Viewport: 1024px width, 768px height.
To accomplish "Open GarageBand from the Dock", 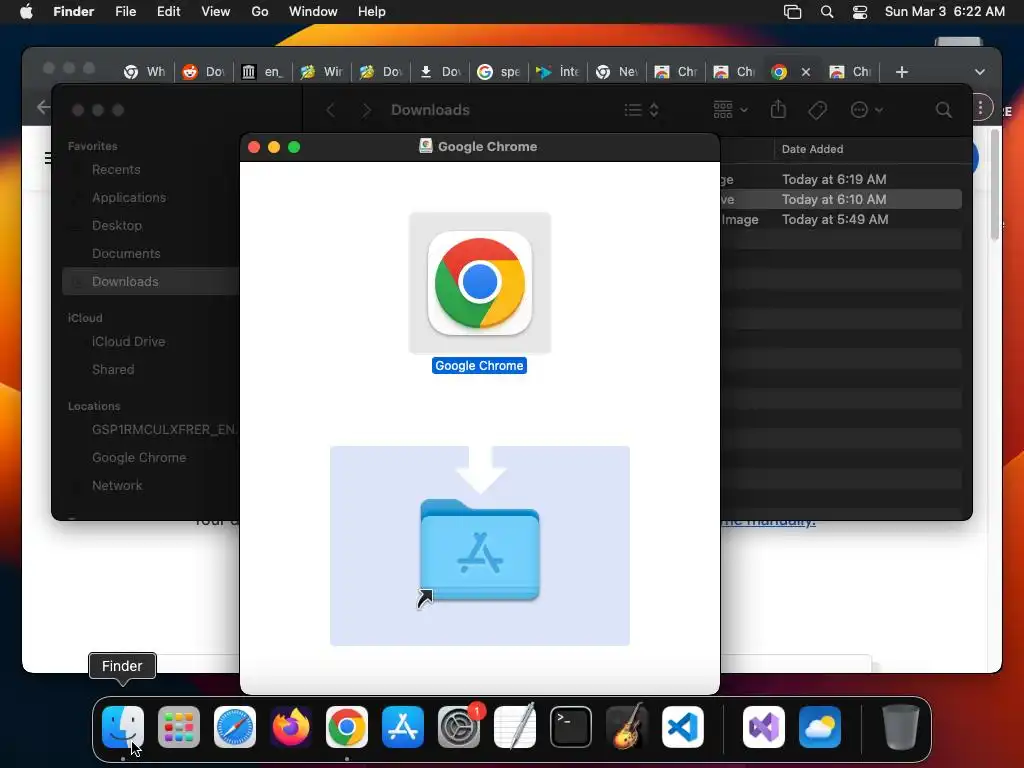I will (x=627, y=727).
